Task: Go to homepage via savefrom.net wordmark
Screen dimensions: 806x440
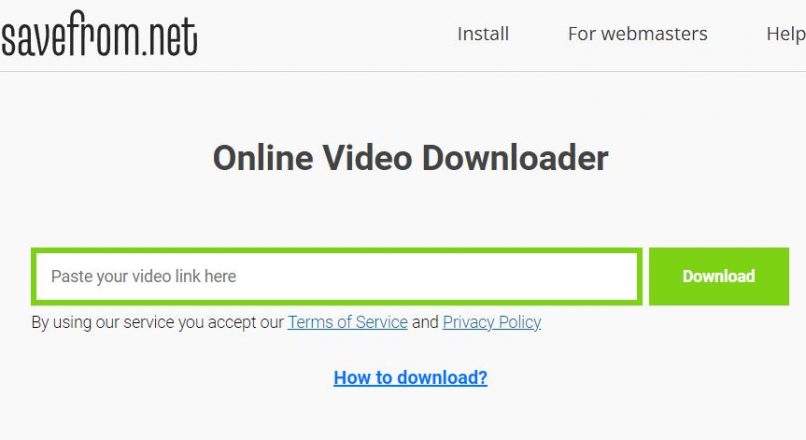Action: point(99,35)
